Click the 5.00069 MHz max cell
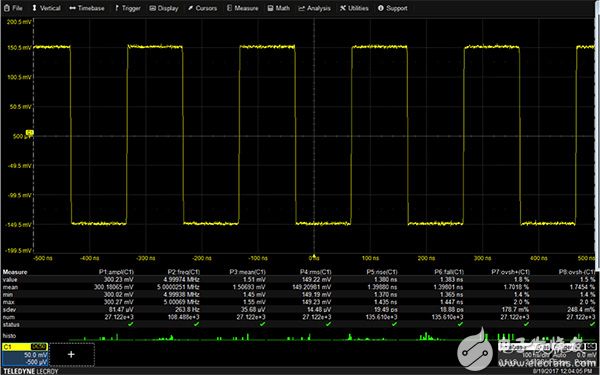This screenshot has width=600, height=375. (x=181, y=302)
